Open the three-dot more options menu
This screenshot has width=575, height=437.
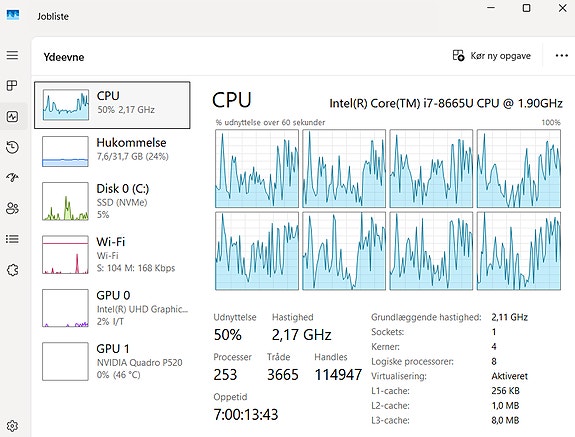pos(561,56)
